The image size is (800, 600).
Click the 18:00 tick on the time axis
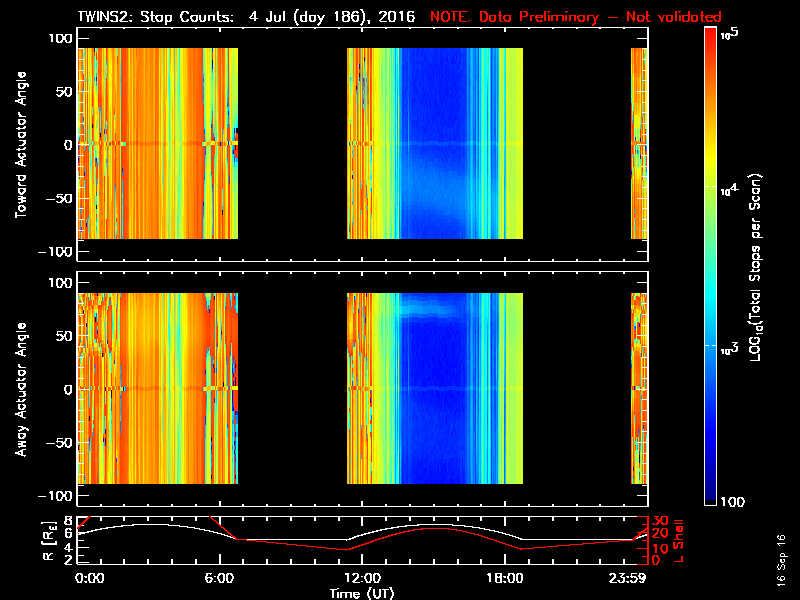coord(504,578)
